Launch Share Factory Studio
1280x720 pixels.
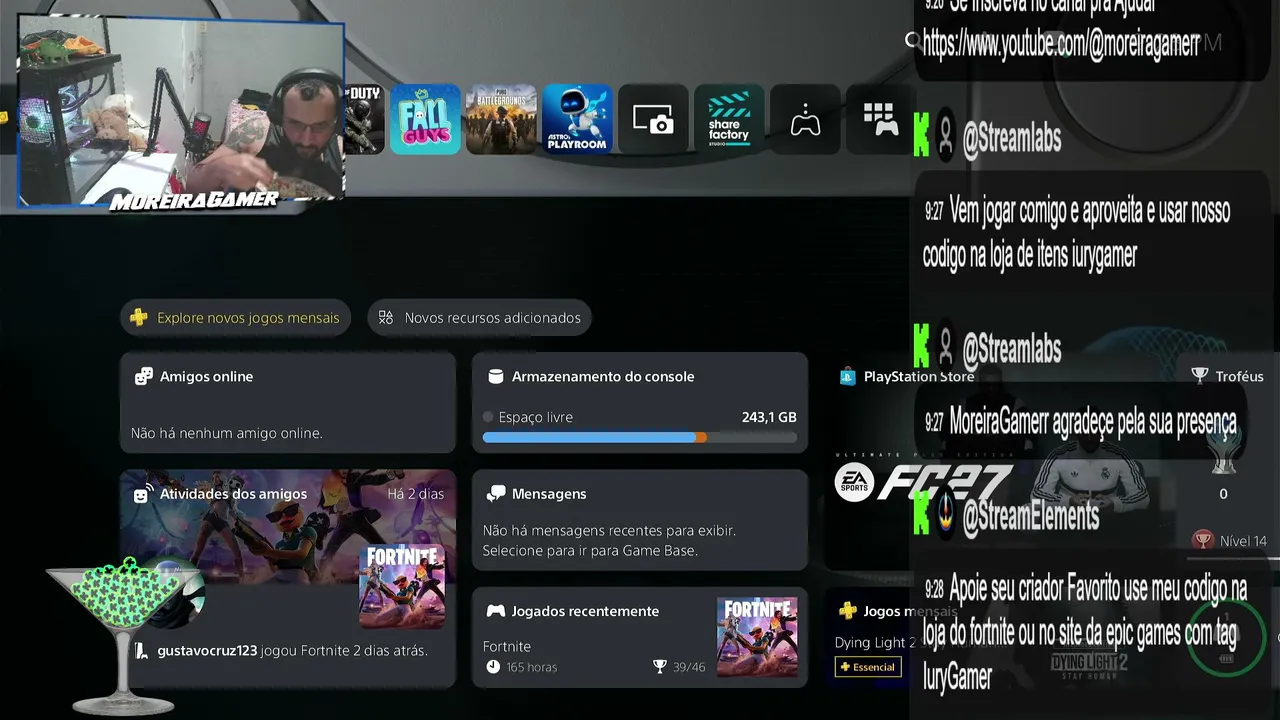pos(729,119)
